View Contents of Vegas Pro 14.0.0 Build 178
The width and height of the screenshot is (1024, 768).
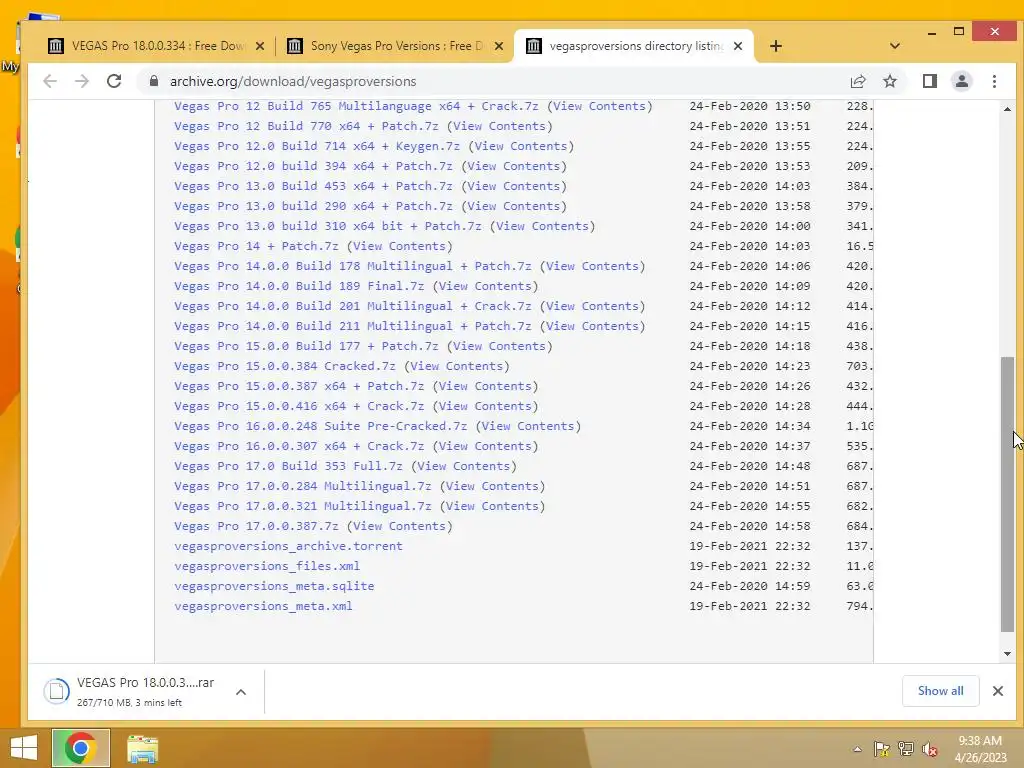592,266
